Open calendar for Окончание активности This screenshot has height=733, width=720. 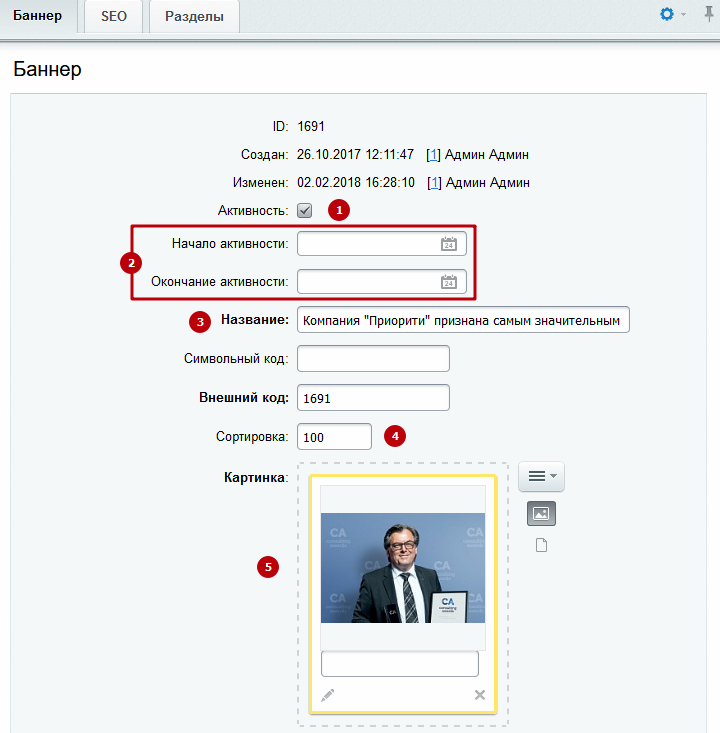click(449, 281)
